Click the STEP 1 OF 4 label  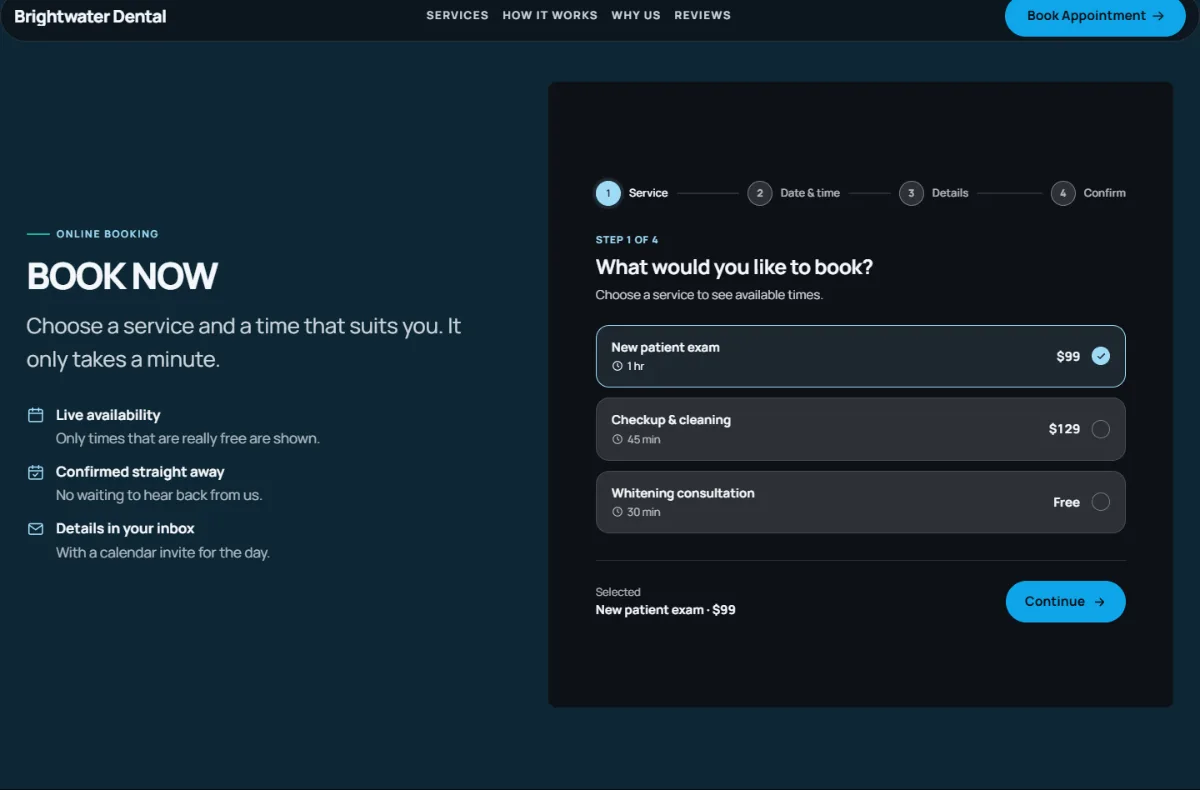pos(627,240)
